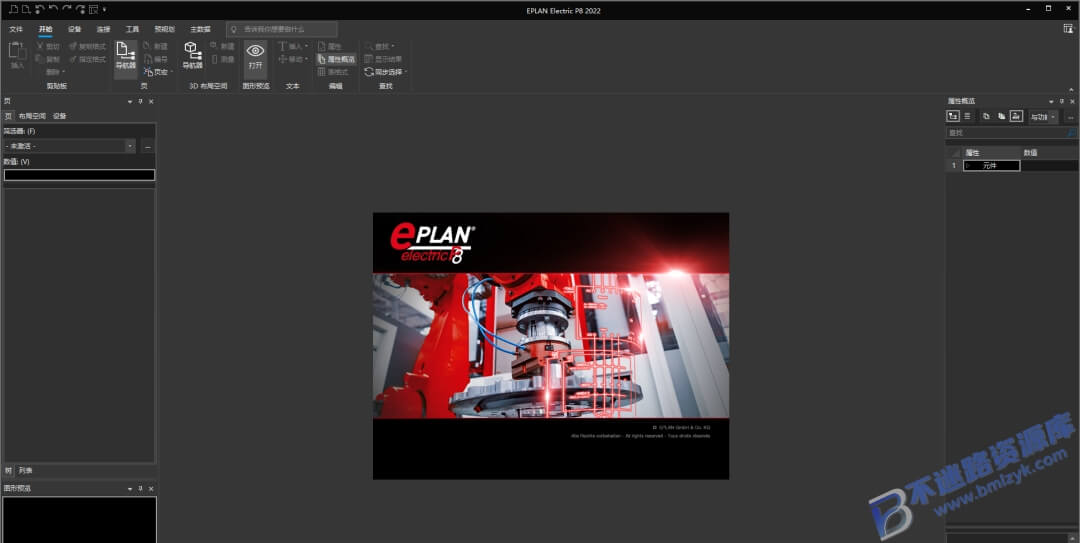Close the 属性概览 panel
The image size is (1080, 543).
tap(1072, 101)
